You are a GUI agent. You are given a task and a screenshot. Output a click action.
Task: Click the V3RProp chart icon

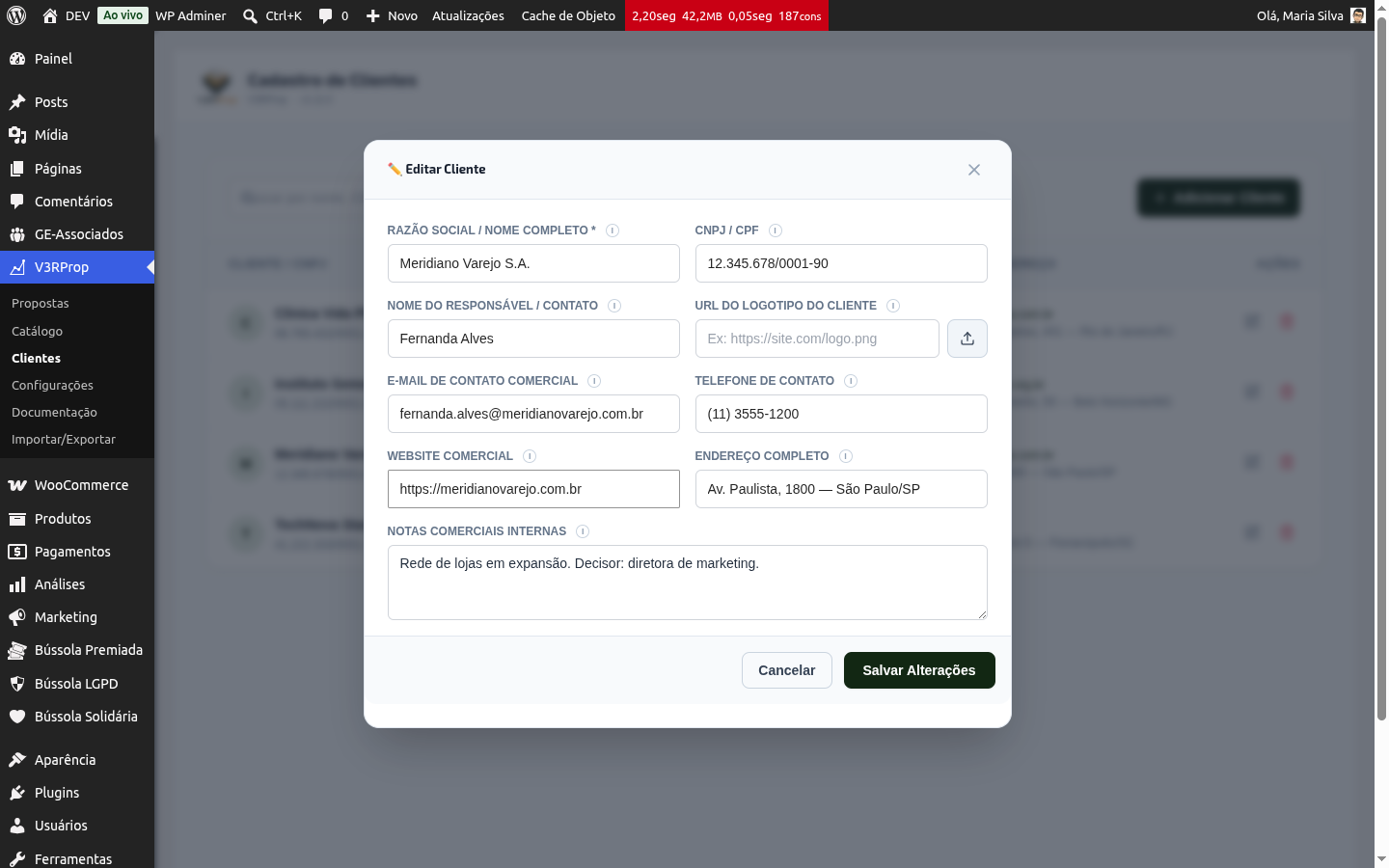(x=17, y=267)
